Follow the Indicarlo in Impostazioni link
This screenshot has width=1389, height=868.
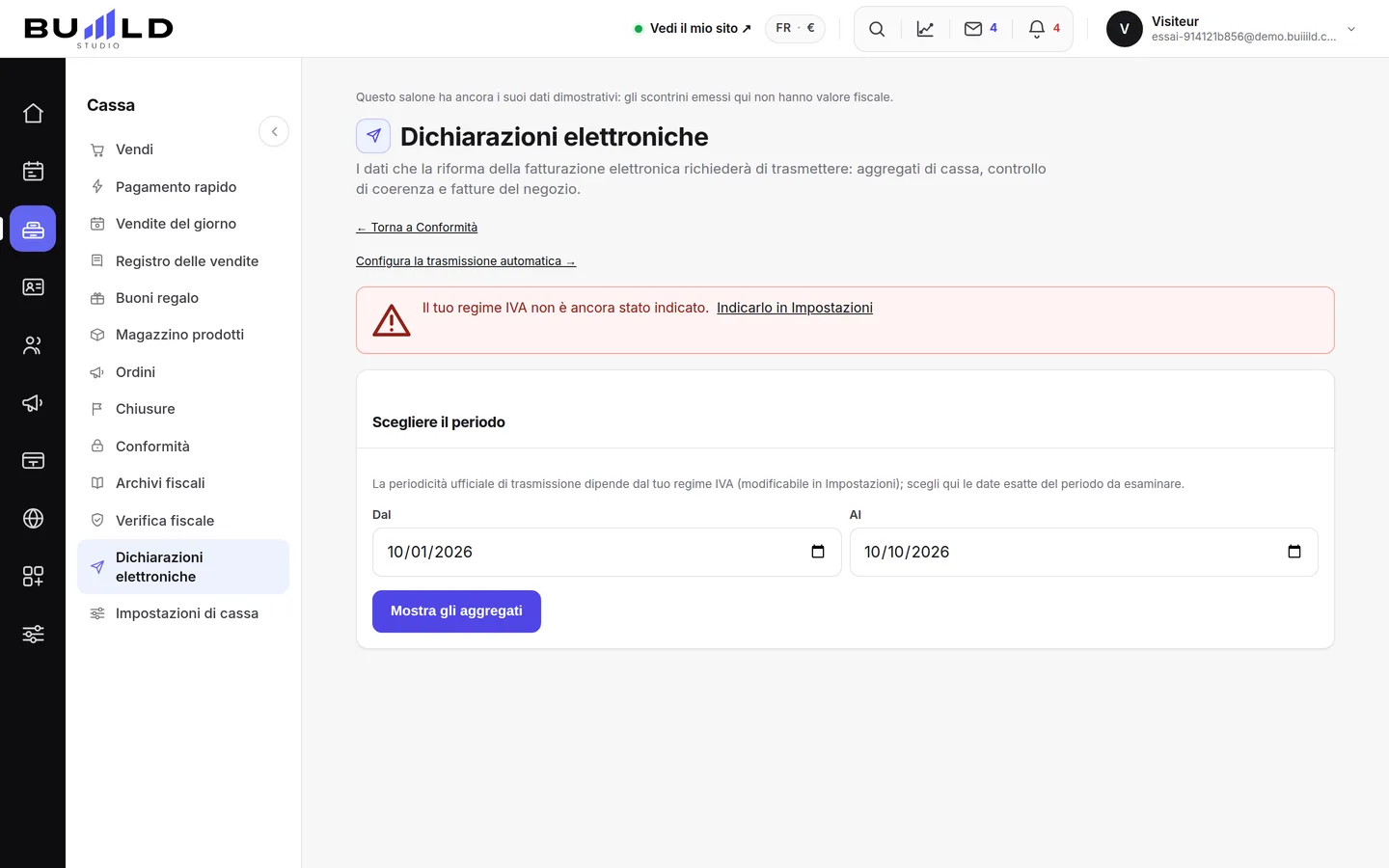tap(795, 308)
